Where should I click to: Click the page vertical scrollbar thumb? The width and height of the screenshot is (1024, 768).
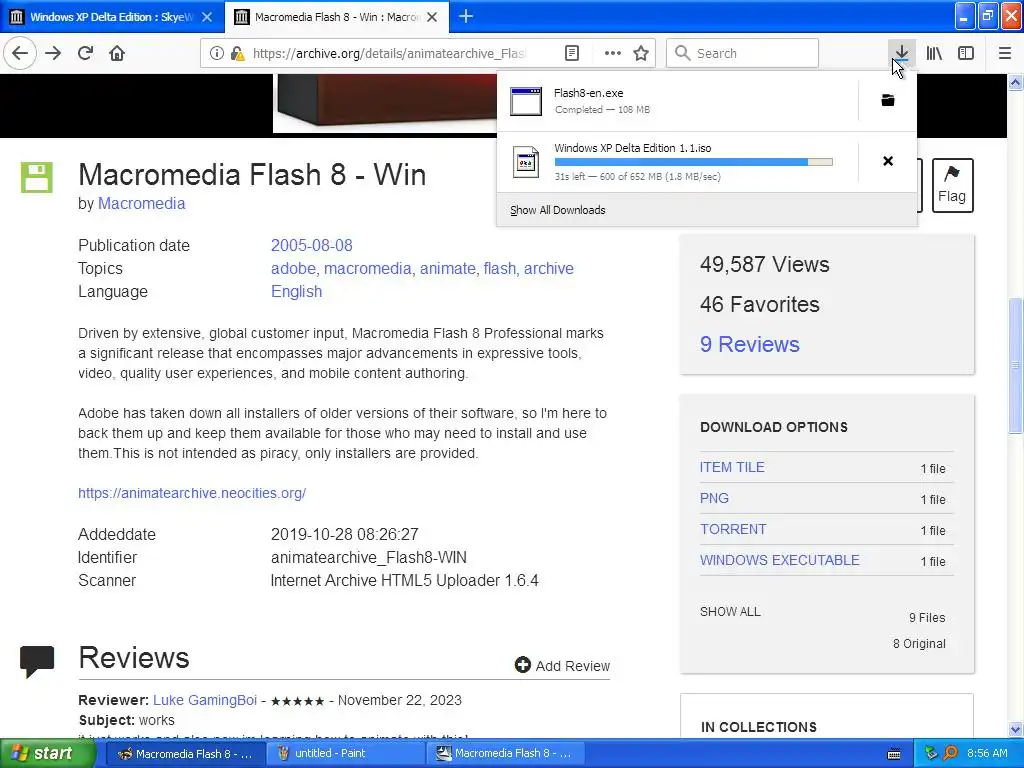1015,364
